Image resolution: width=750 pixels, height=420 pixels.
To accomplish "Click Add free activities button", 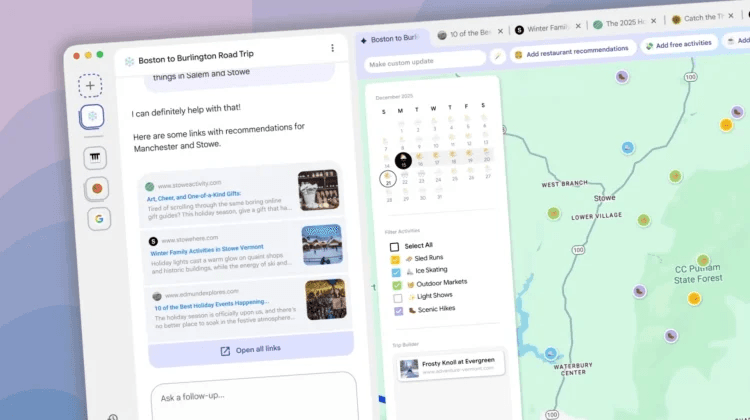I will coord(678,44).
